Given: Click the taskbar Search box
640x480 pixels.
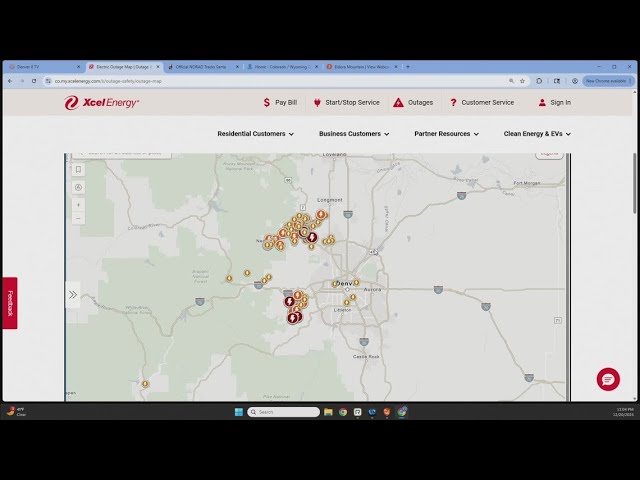Looking at the screenshot, I should [283, 412].
